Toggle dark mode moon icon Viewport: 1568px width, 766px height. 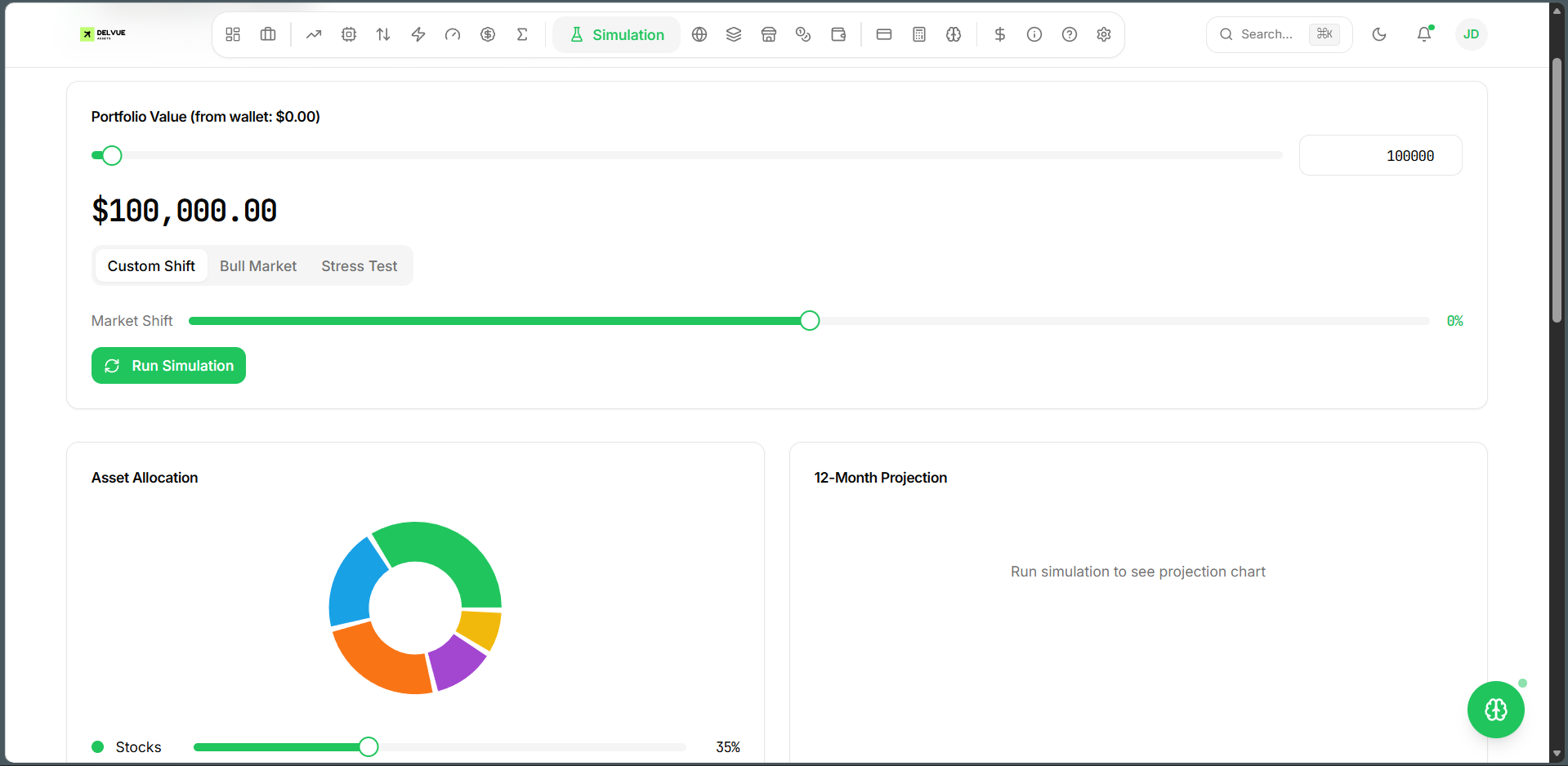[1379, 34]
